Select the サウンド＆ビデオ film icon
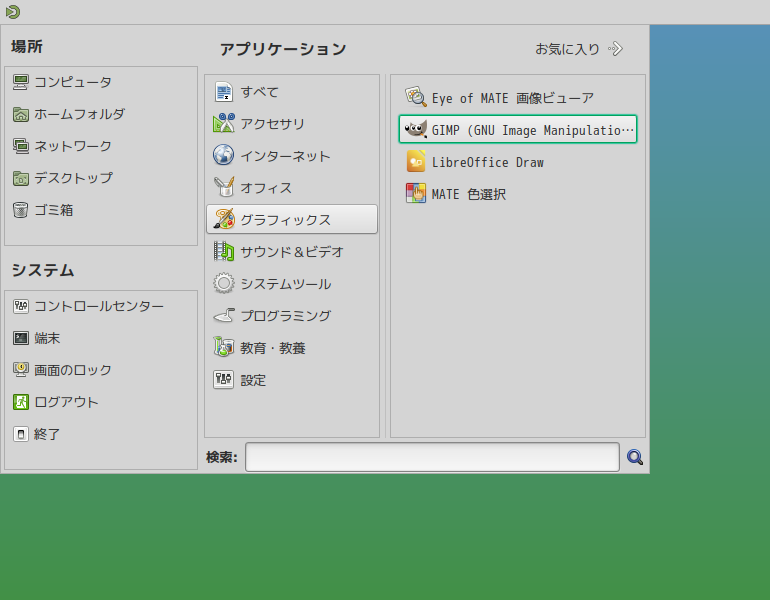This screenshot has height=600, width=770. pos(223,251)
